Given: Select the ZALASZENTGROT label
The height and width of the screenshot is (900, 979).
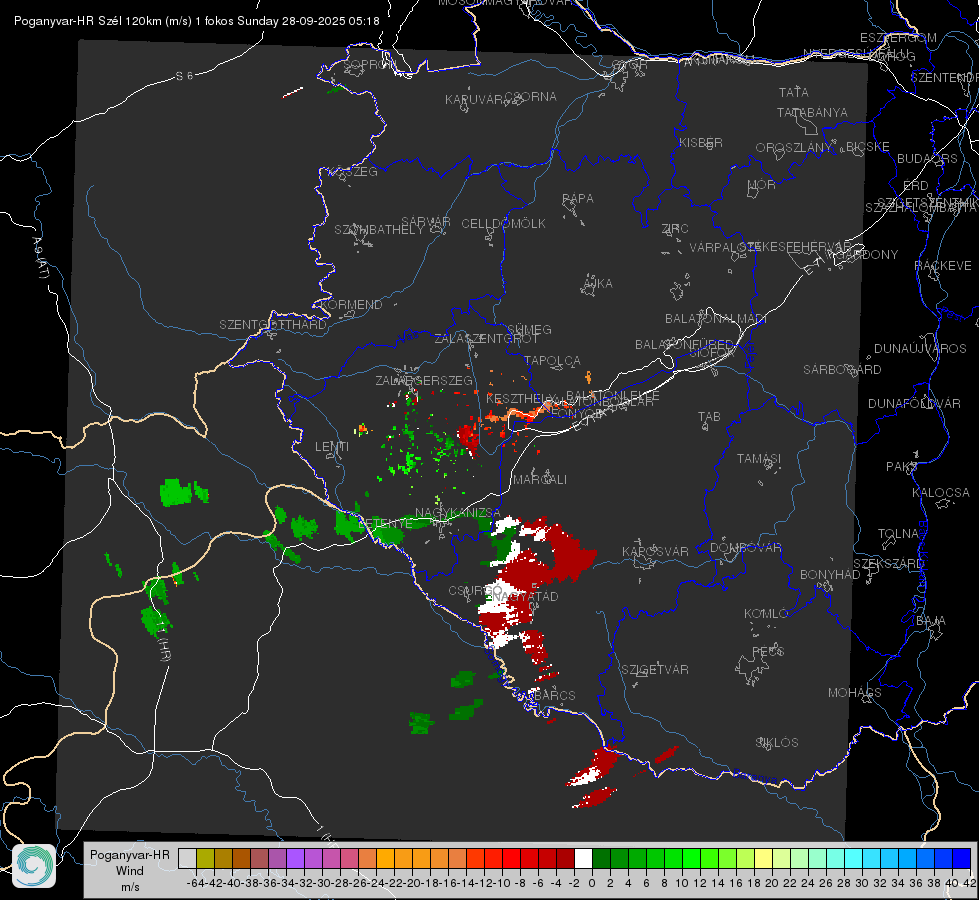Looking at the screenshot, I should click(486, 339).
